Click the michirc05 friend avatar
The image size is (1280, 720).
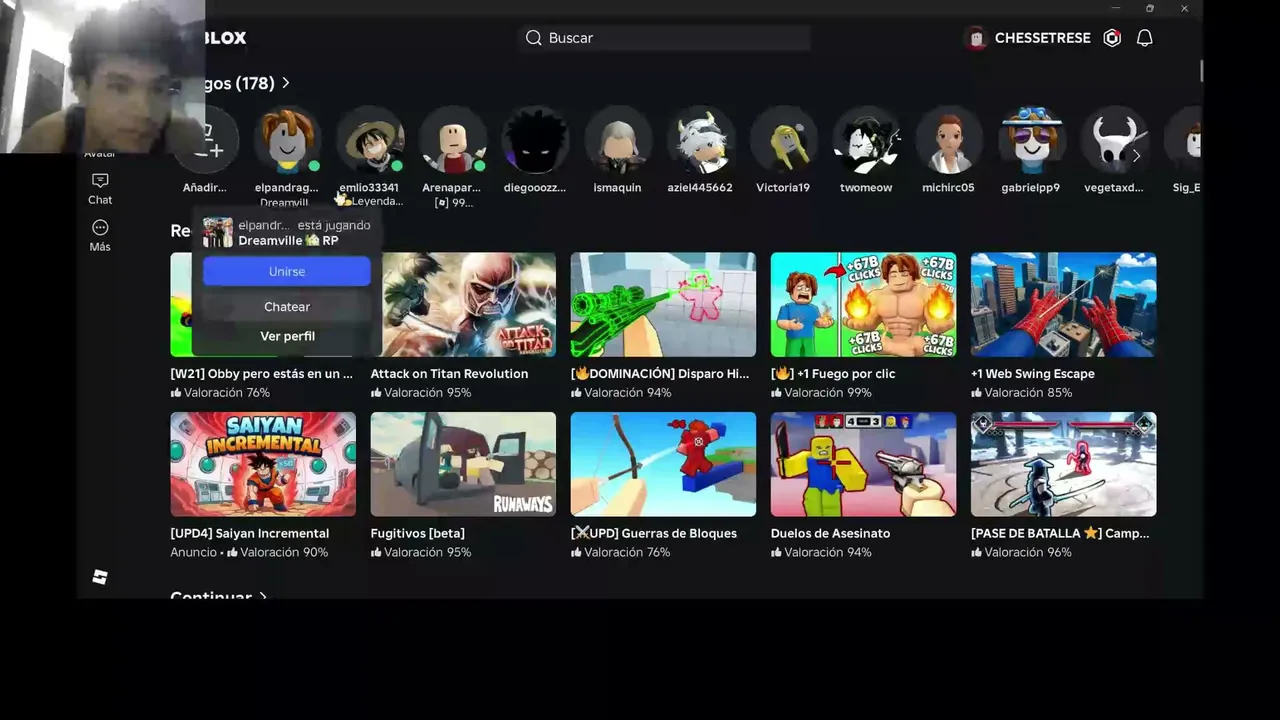948,140
